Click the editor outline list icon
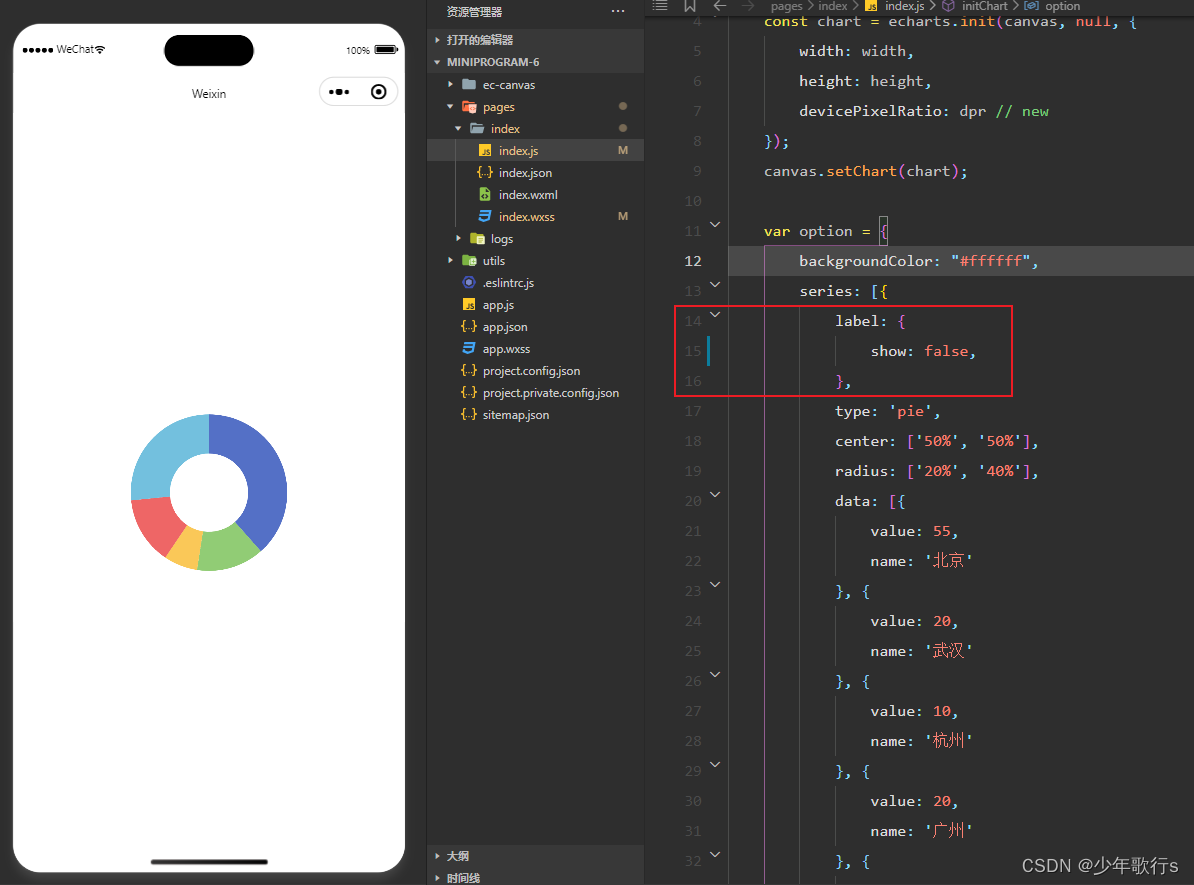 660,6
